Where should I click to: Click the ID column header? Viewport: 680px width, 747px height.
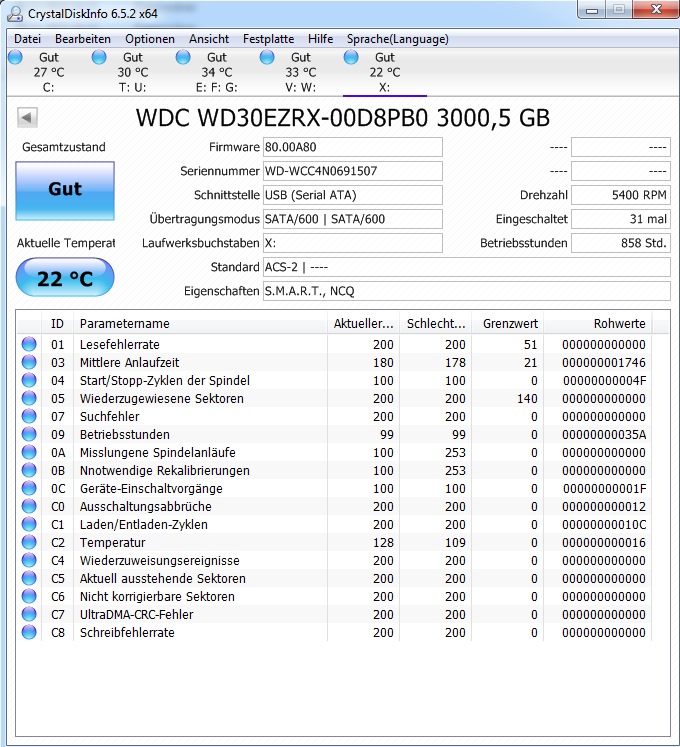57,323
